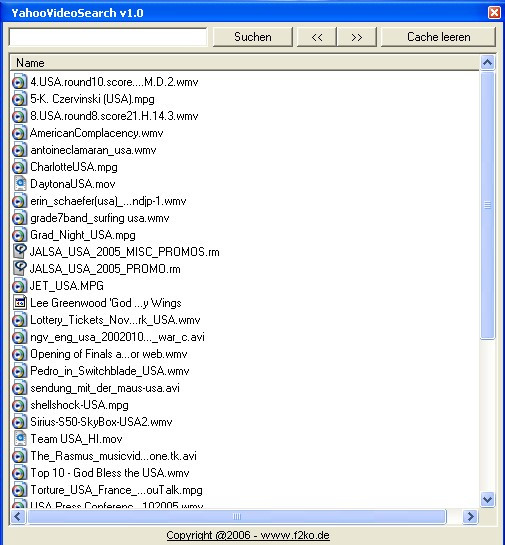The height and width of the screenshot is (545, 505).
Task: Focus the search text input field
Action: [108, 37]
